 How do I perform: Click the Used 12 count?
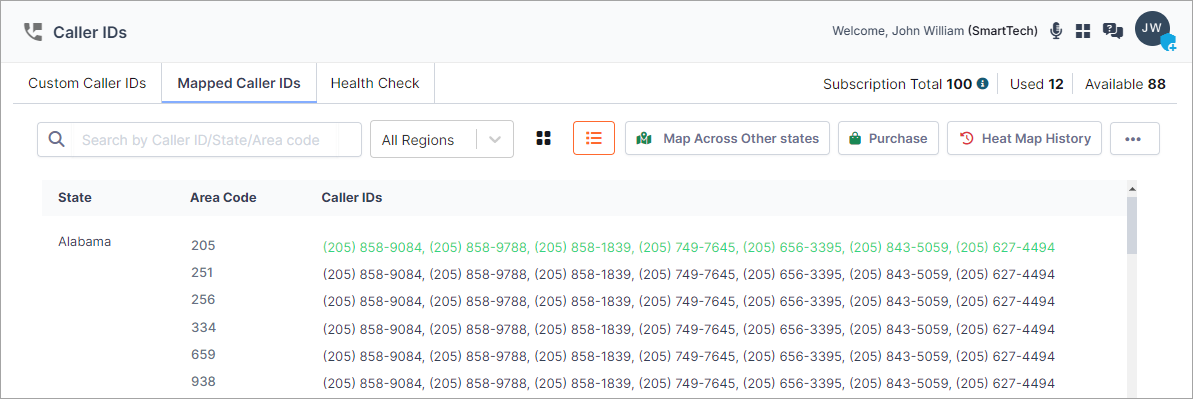point(1036,85)
